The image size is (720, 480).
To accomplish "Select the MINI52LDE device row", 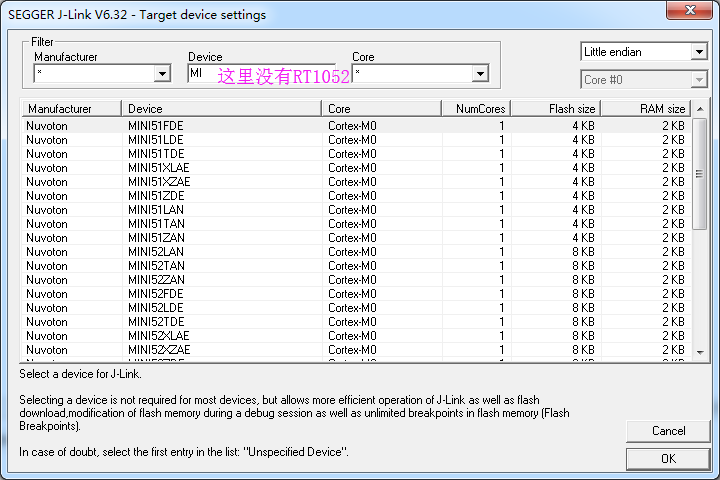I will (x=356, y=308).
